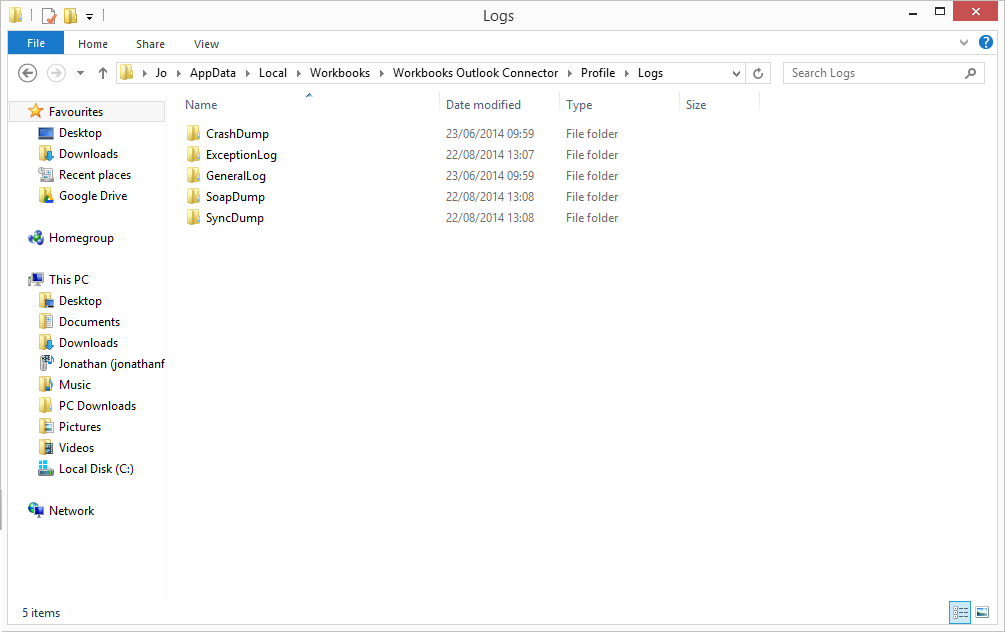Select Network in navigation pane
The height and width of the screenshot is (632, 1005).
[x=71, y=511]
